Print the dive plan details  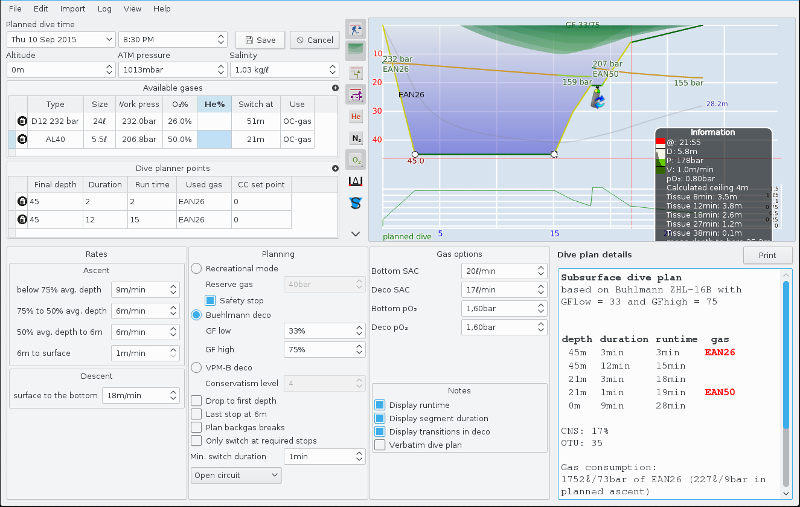(x=767, y=255)
